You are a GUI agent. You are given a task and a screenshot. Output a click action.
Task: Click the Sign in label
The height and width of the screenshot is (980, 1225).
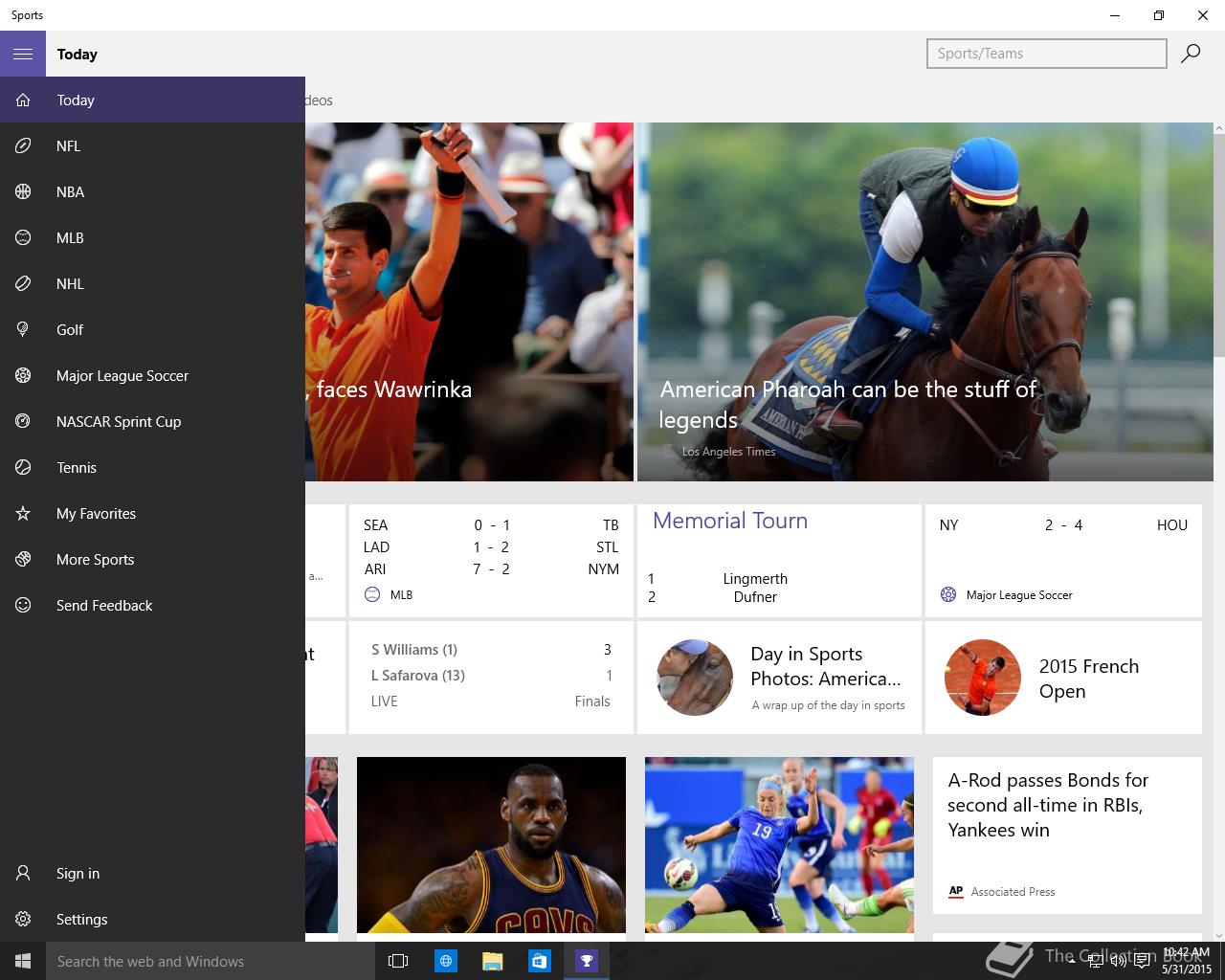tap(78, 873)
